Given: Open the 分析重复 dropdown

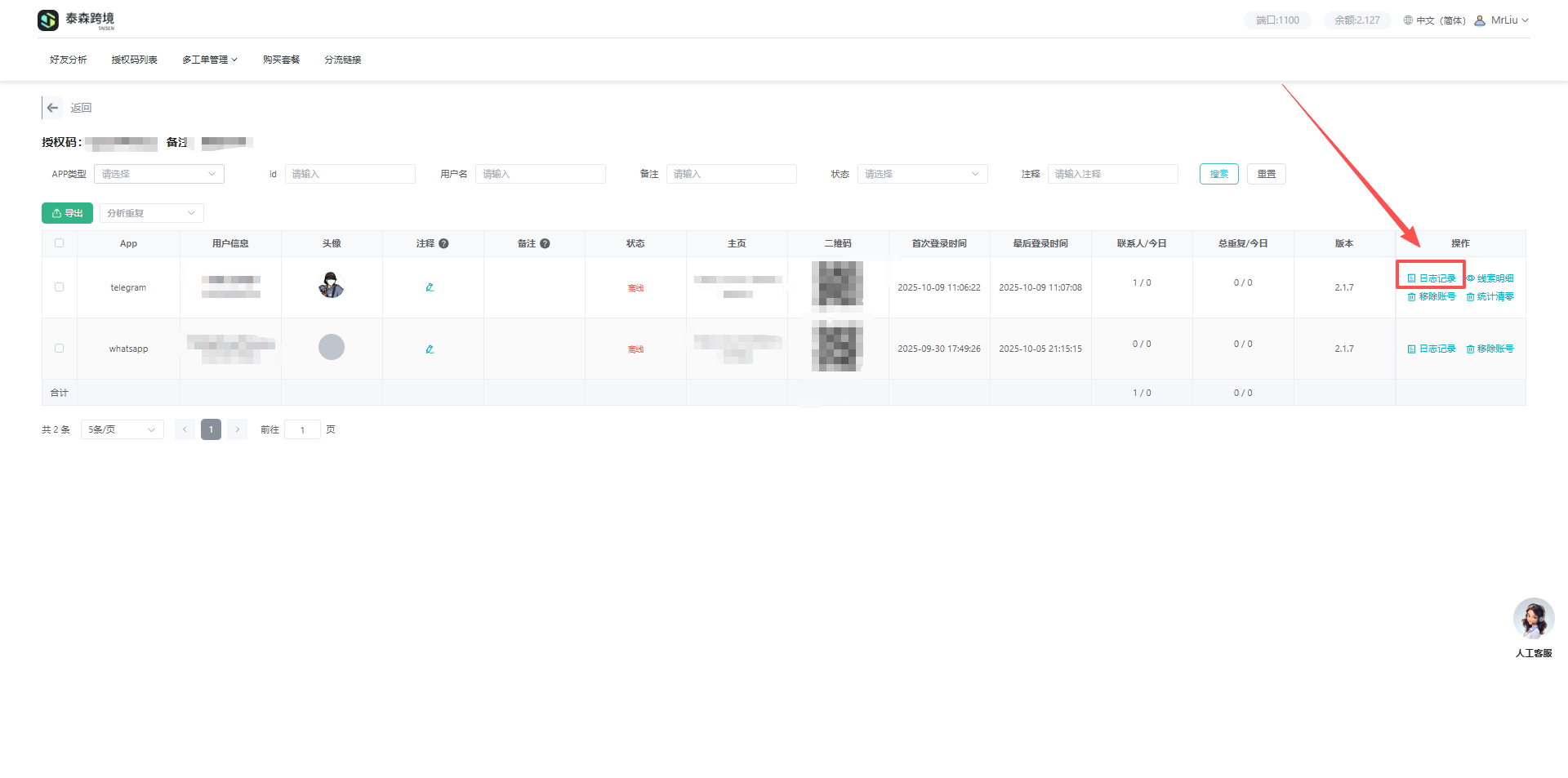Looking at the screenshot, I should tap(151, 213).
